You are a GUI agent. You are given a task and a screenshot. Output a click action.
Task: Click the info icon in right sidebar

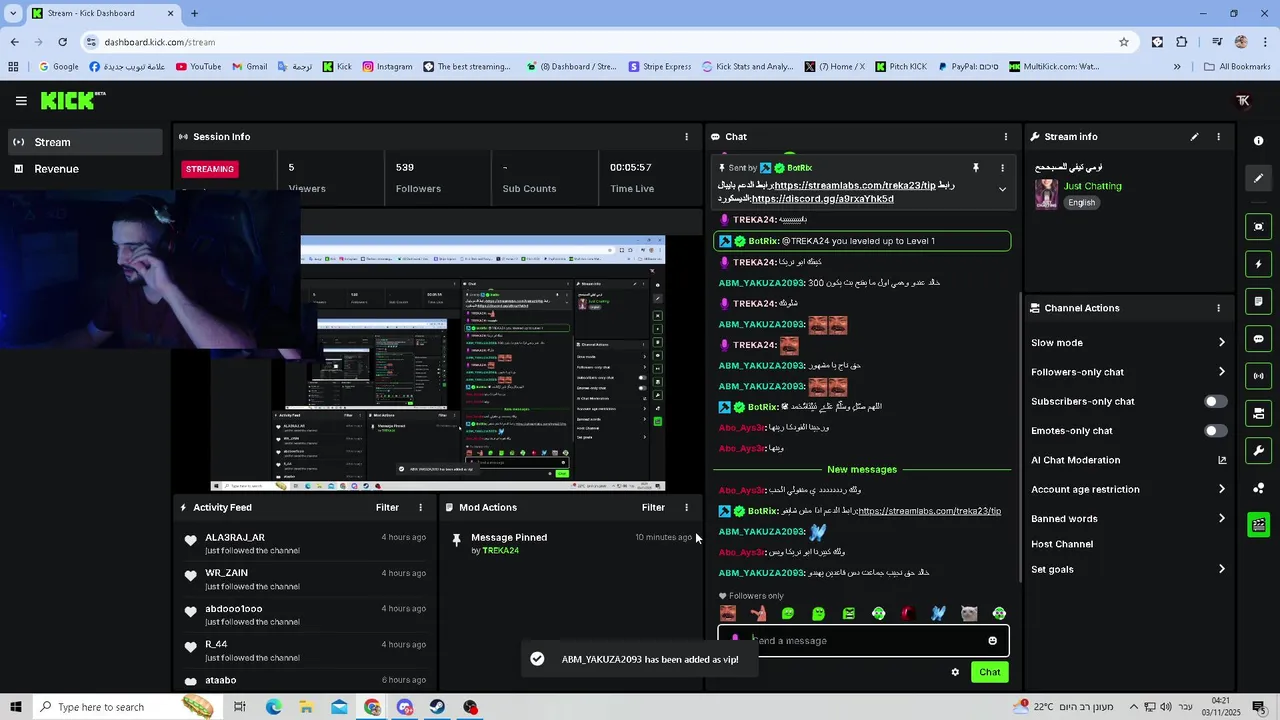tap(1259, 141)
